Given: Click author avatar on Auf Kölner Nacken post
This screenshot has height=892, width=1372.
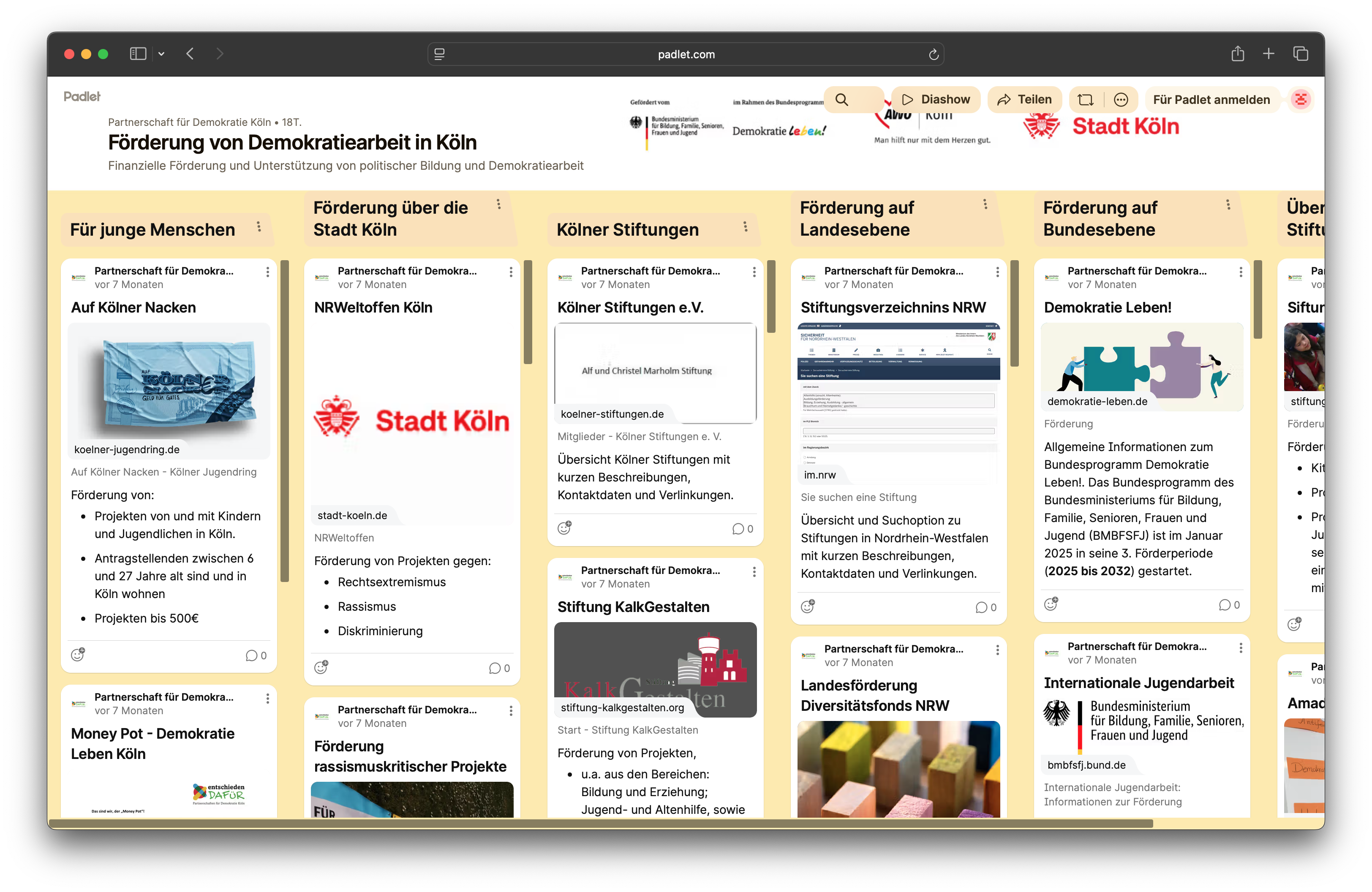Looking at the screenshot, I should (79, 277).
